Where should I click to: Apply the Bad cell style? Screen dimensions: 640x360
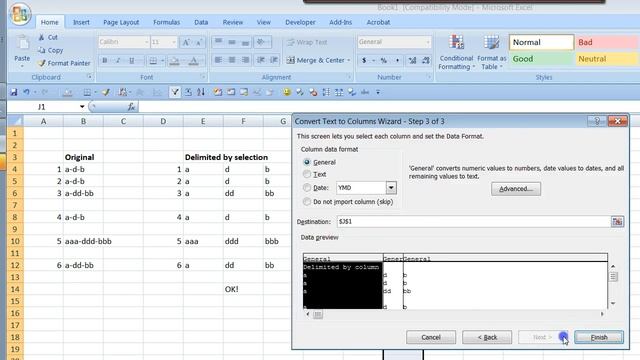coord(606,42)
